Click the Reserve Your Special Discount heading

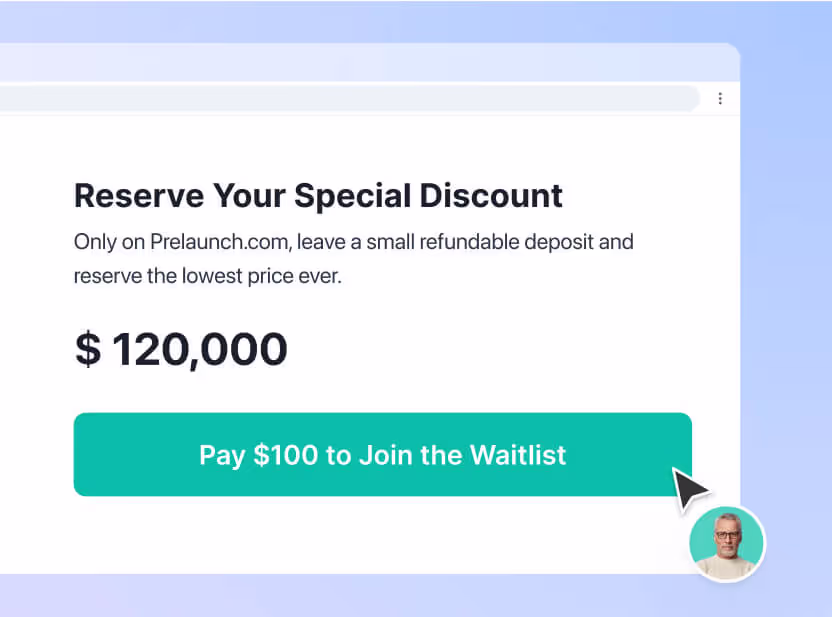[x=318, y=196]
